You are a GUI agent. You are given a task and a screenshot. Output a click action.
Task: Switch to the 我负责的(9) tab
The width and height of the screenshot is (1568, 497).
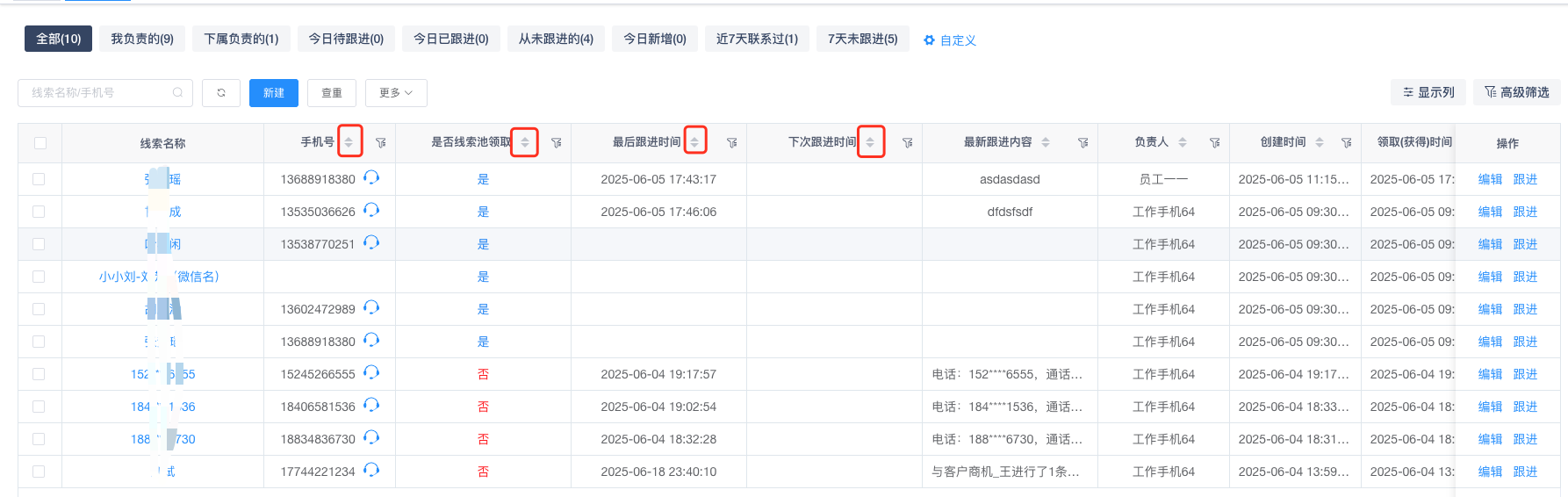[142, 39]
